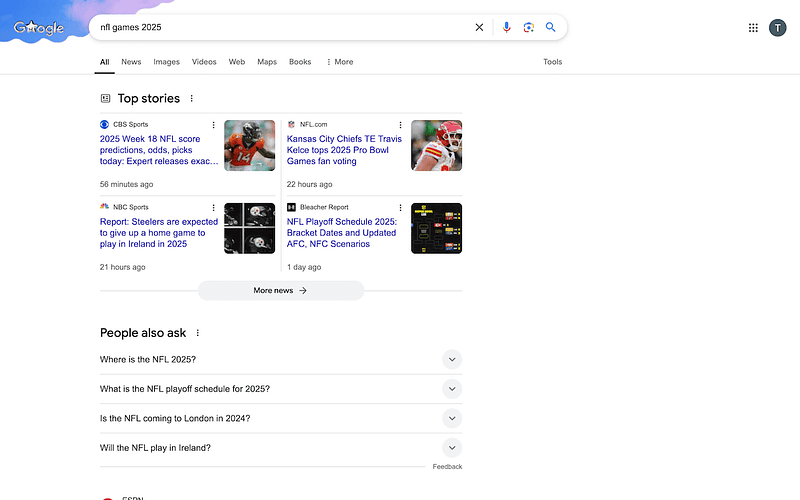Switch to the Web tab
The height and width of the screenshot is (500, 800).
coord(237,62)
